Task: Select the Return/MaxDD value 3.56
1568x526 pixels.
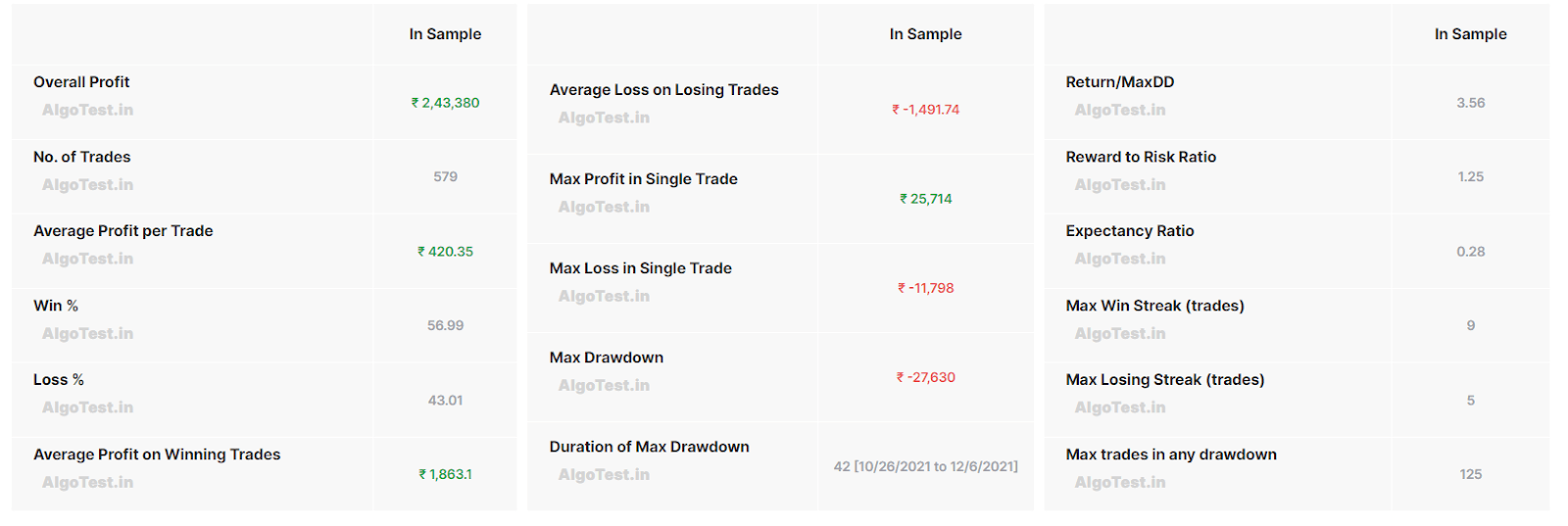Action: [1470, 103]
